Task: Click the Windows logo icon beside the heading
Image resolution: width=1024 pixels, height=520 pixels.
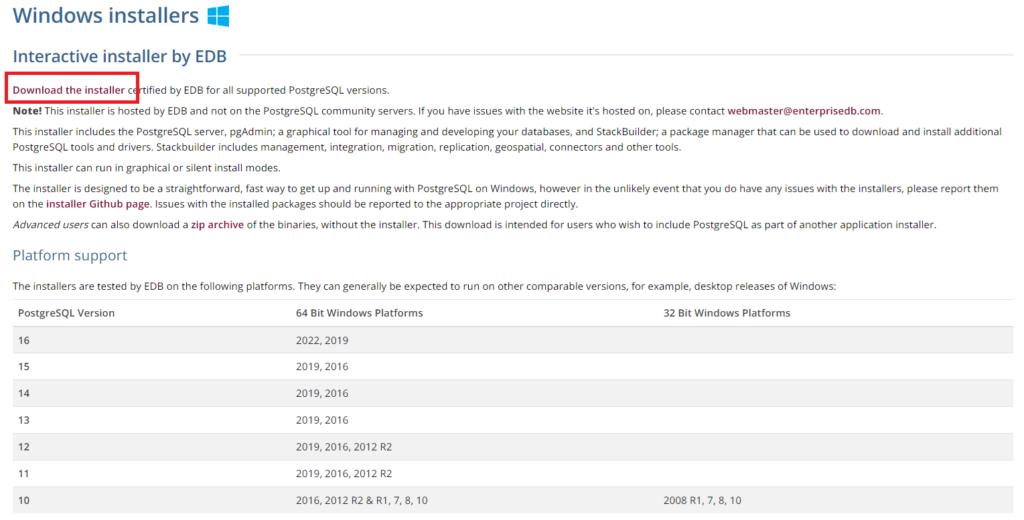Action: coord(218,16)
